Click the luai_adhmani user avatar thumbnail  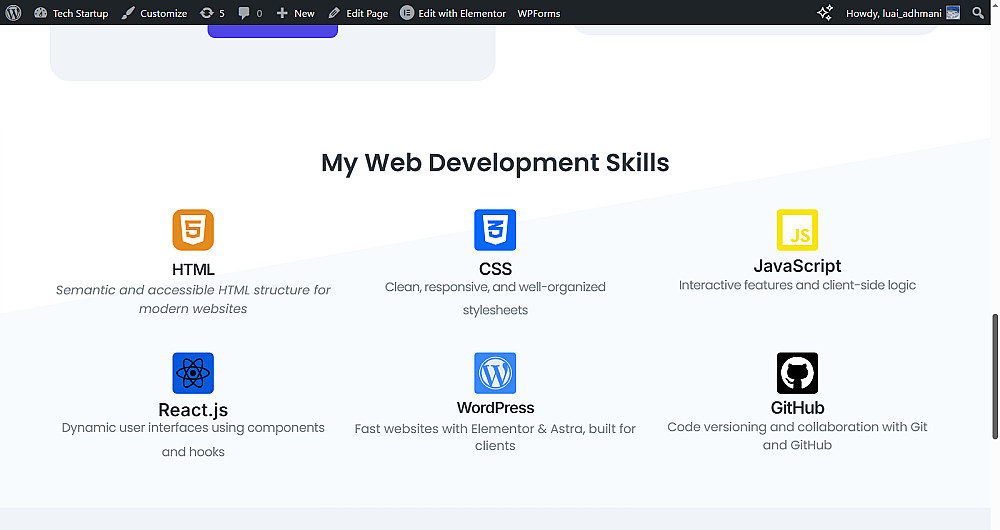click(953, 13)
